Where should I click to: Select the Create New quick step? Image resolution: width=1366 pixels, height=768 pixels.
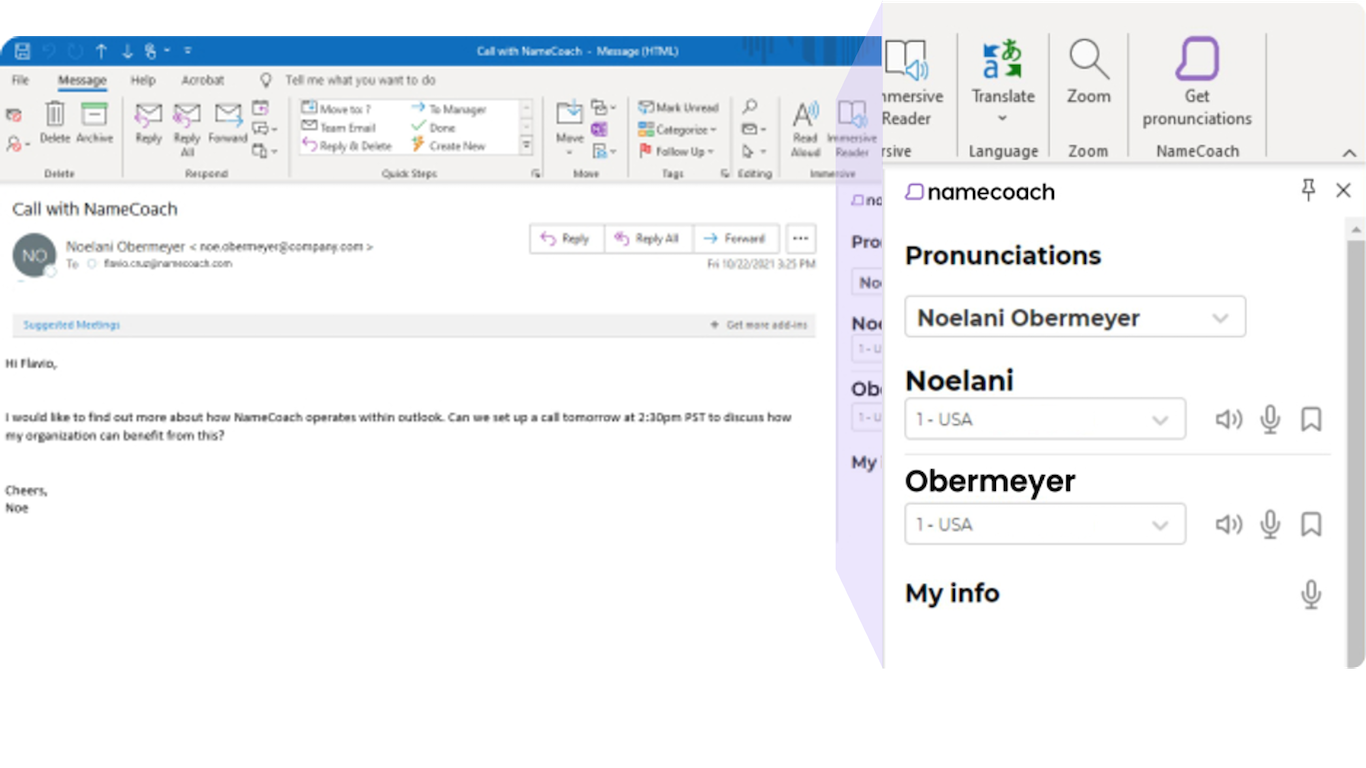click(448, 146)
